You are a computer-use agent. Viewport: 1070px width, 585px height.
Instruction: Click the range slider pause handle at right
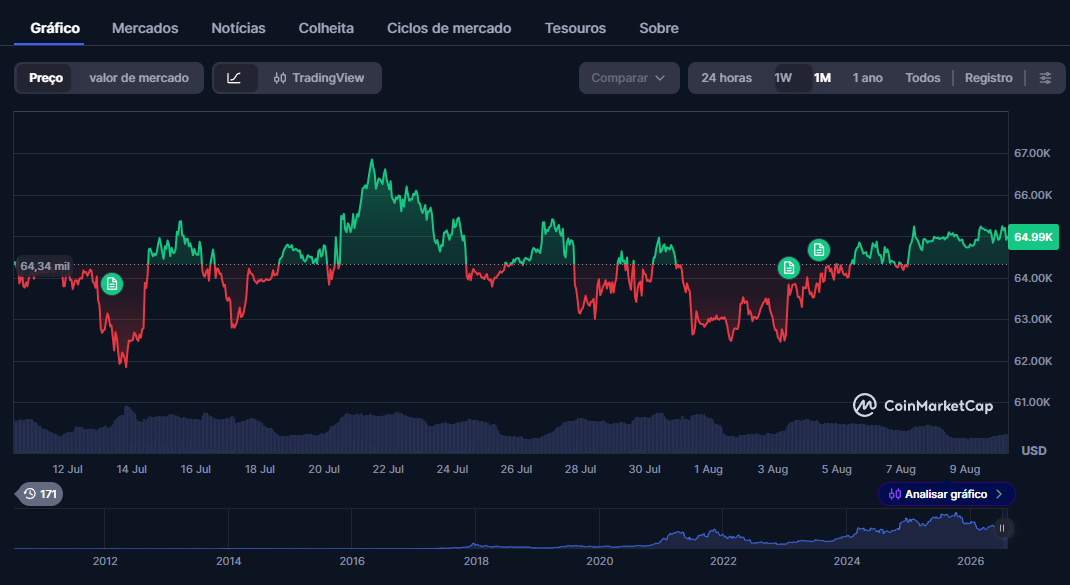click(1002, 528)
